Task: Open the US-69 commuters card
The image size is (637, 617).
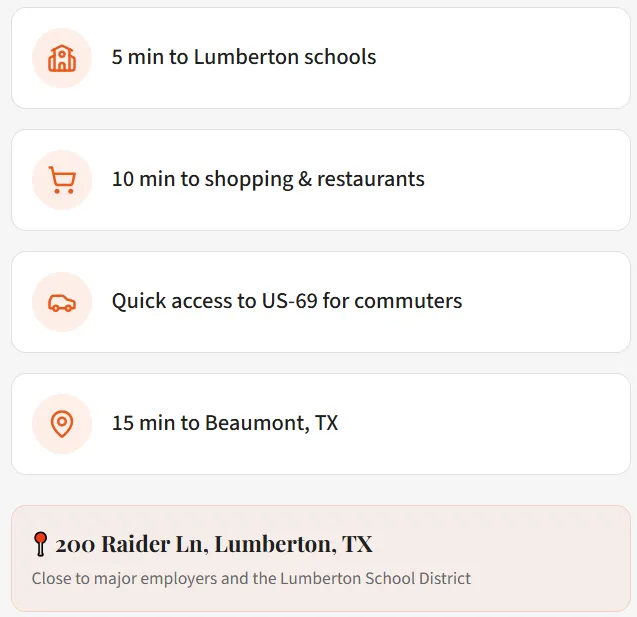Action: tap(321, 302)
